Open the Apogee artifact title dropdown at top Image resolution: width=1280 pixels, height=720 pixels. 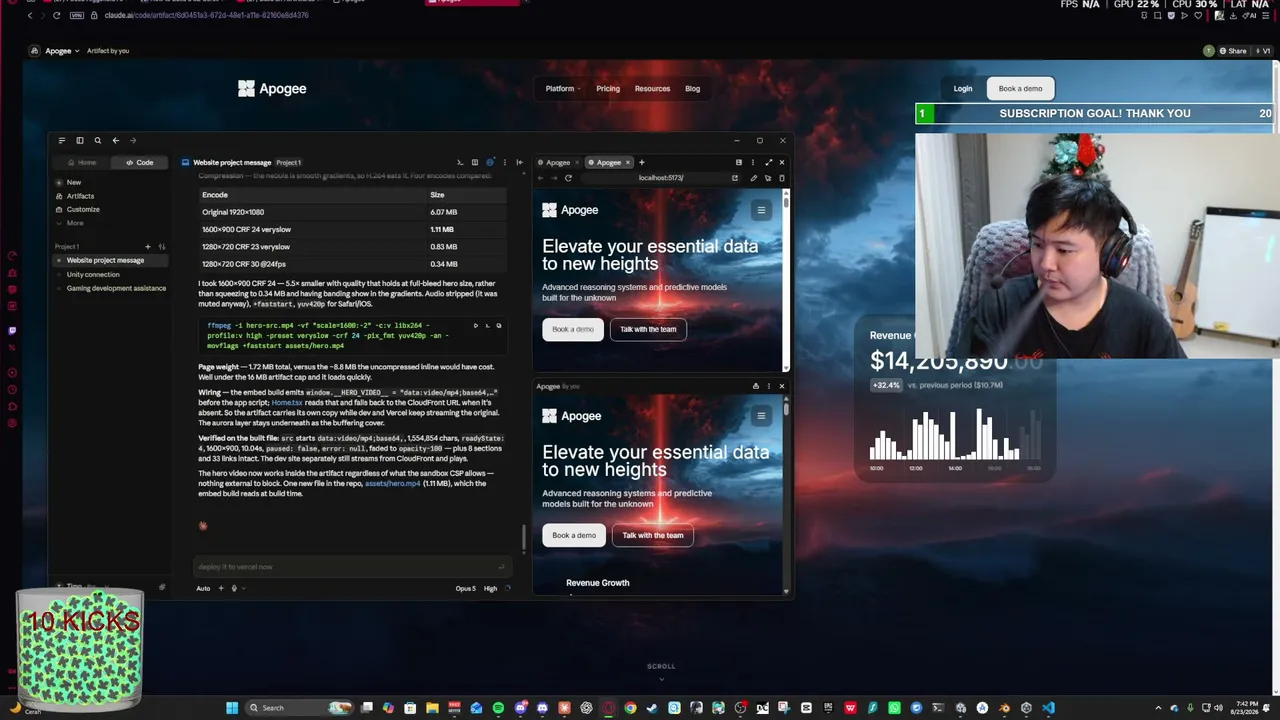61,51
